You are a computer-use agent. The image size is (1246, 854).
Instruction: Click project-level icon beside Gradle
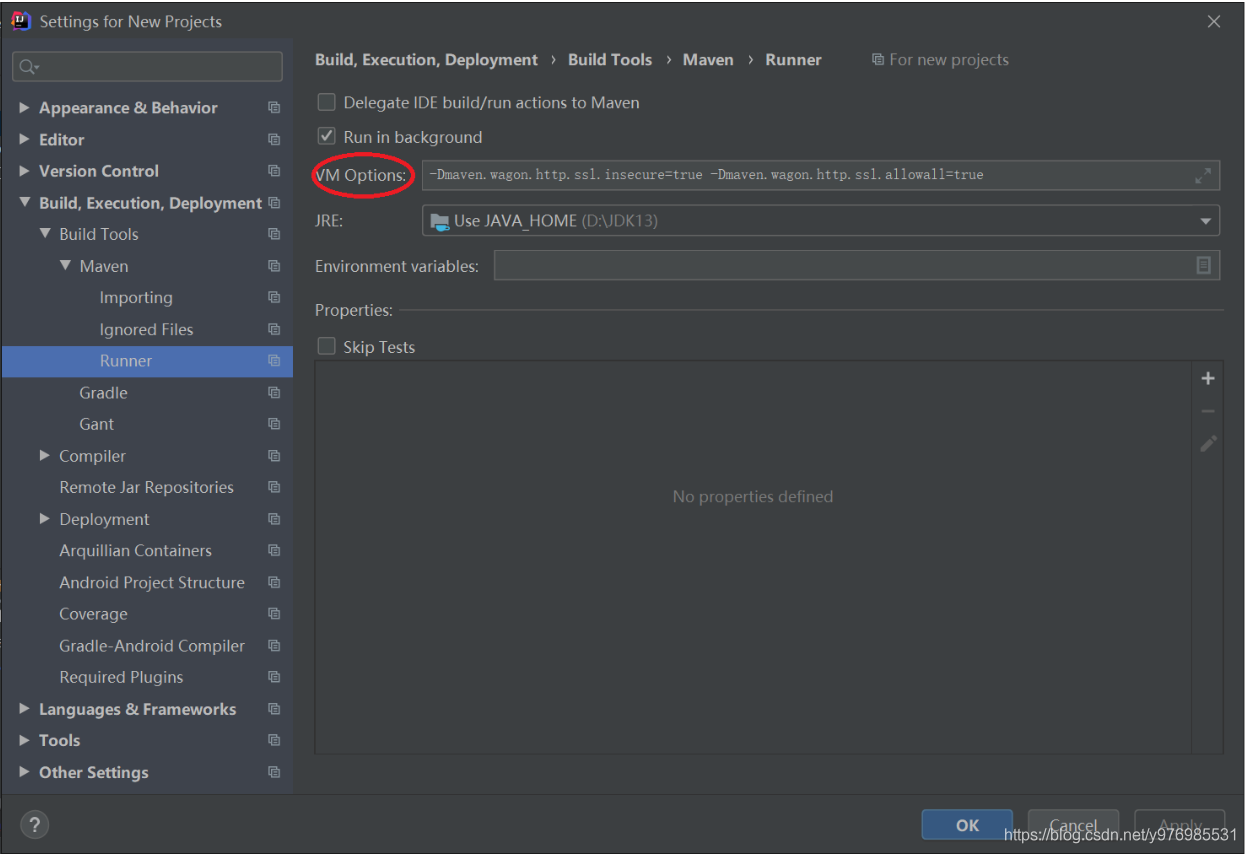click(x=274, y=393)
